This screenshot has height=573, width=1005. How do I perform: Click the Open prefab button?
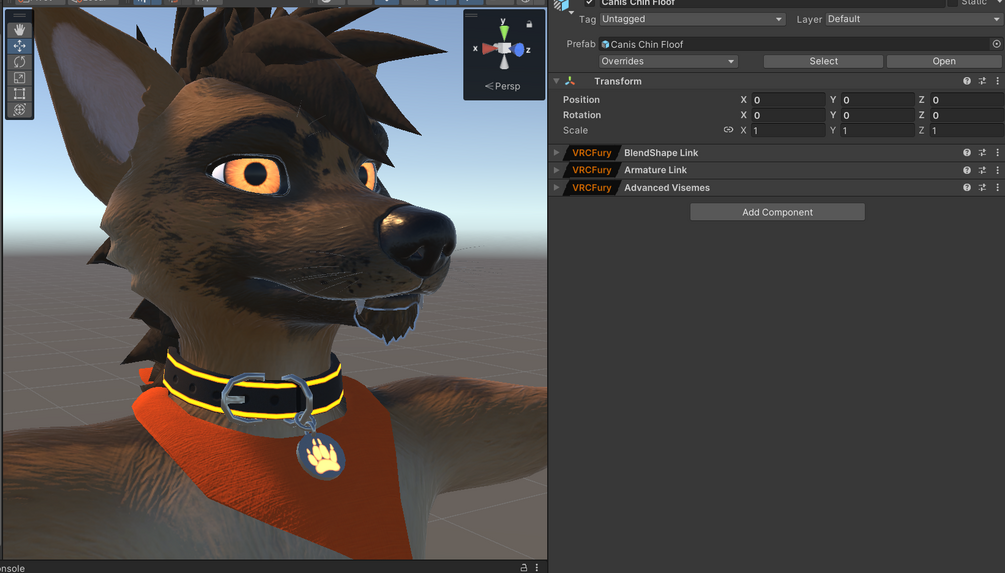(943, 61)
